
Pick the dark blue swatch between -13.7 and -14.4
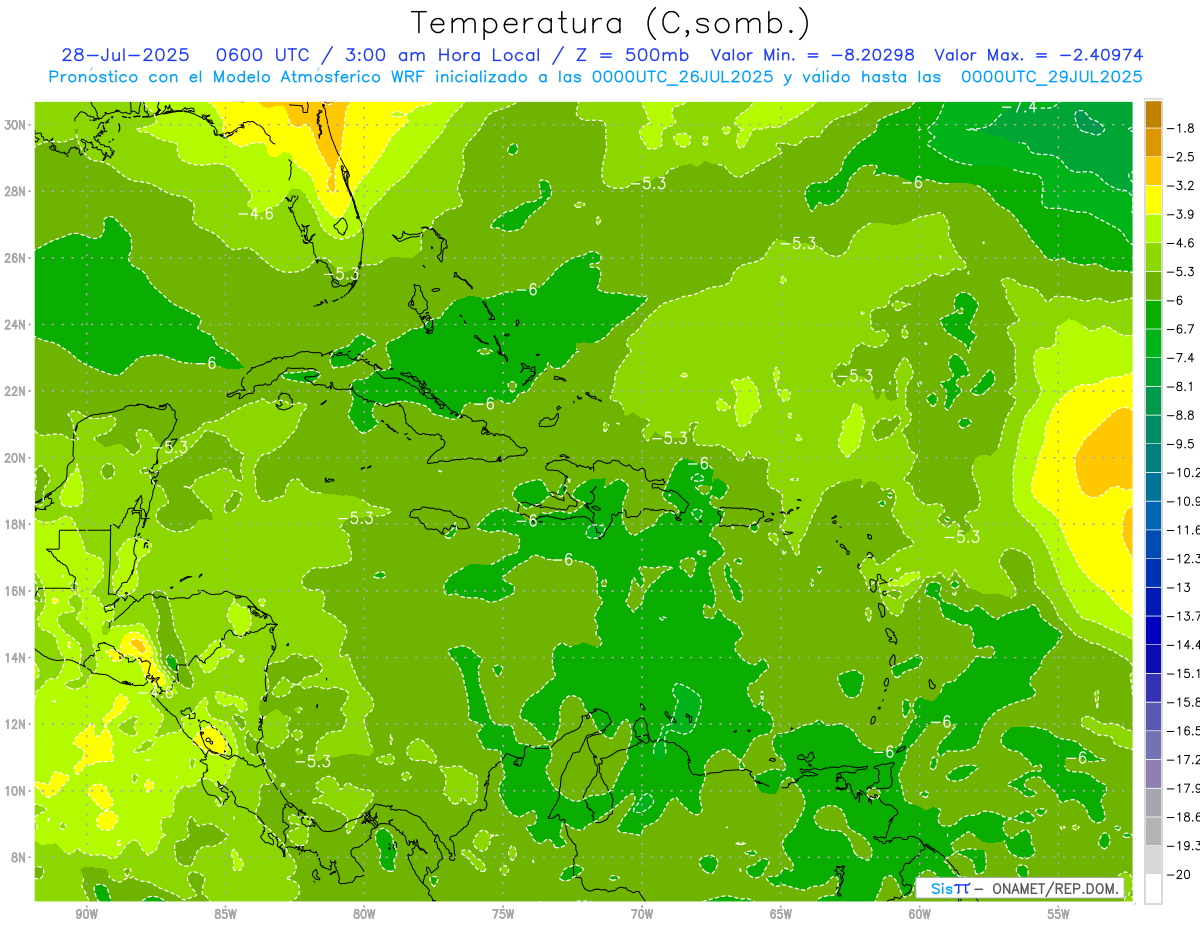click(1153, 630)
